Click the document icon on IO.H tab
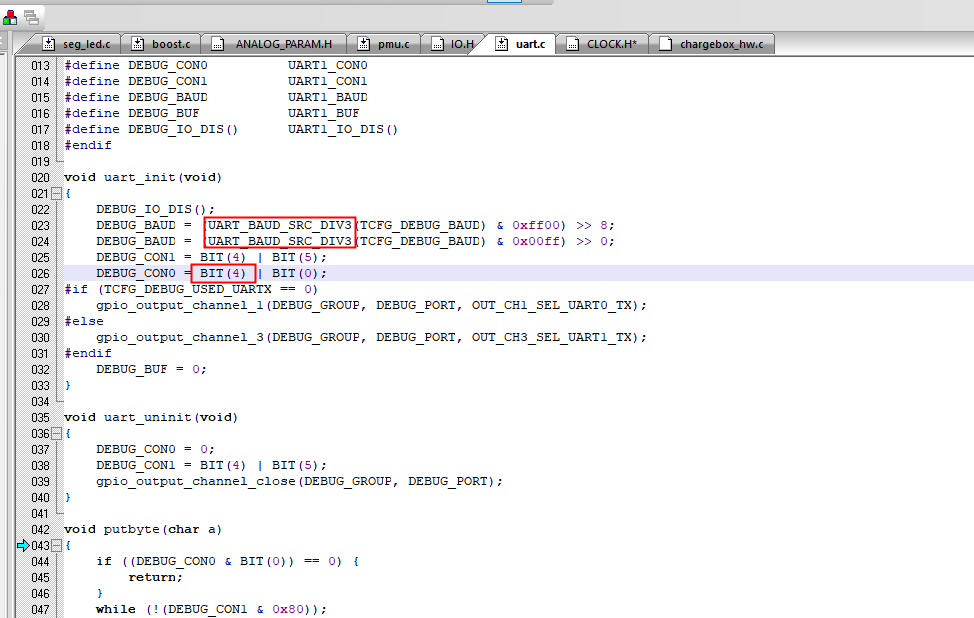This screenshot has width=974, height=618. click(x=437, y=44)
